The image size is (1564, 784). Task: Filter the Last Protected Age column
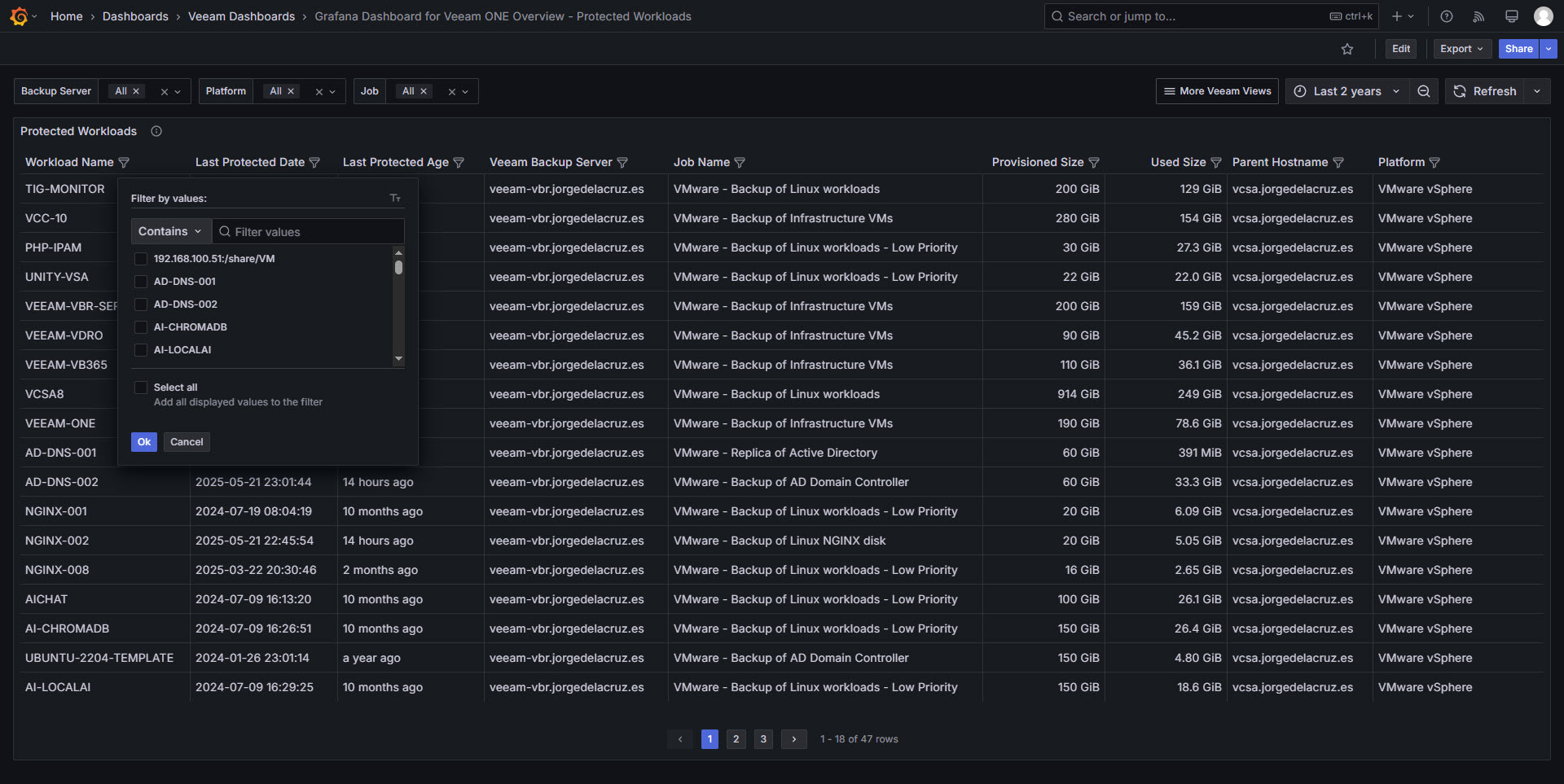coord(459,163)
